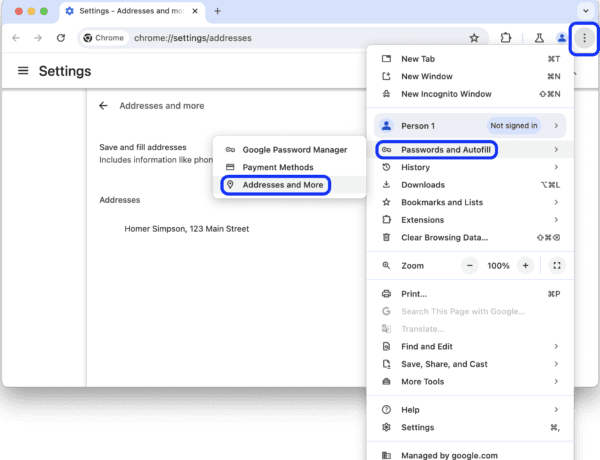Viewport: 600px width, 460px height.
Task: Click the card icon for Payment Methods
Action: (230, 167)
